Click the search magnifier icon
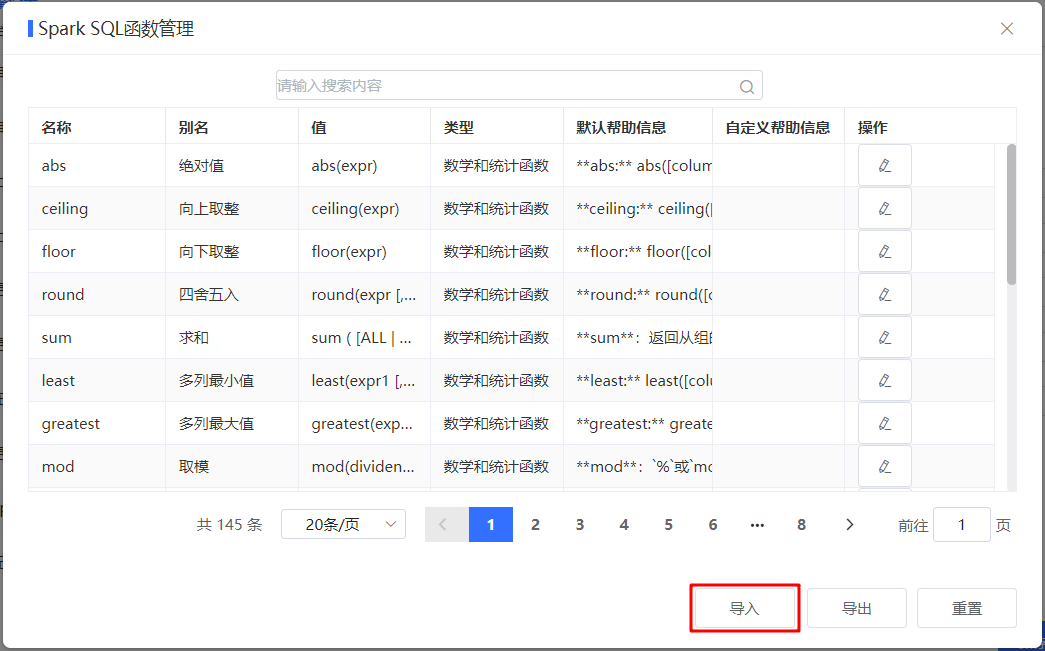 747,87
